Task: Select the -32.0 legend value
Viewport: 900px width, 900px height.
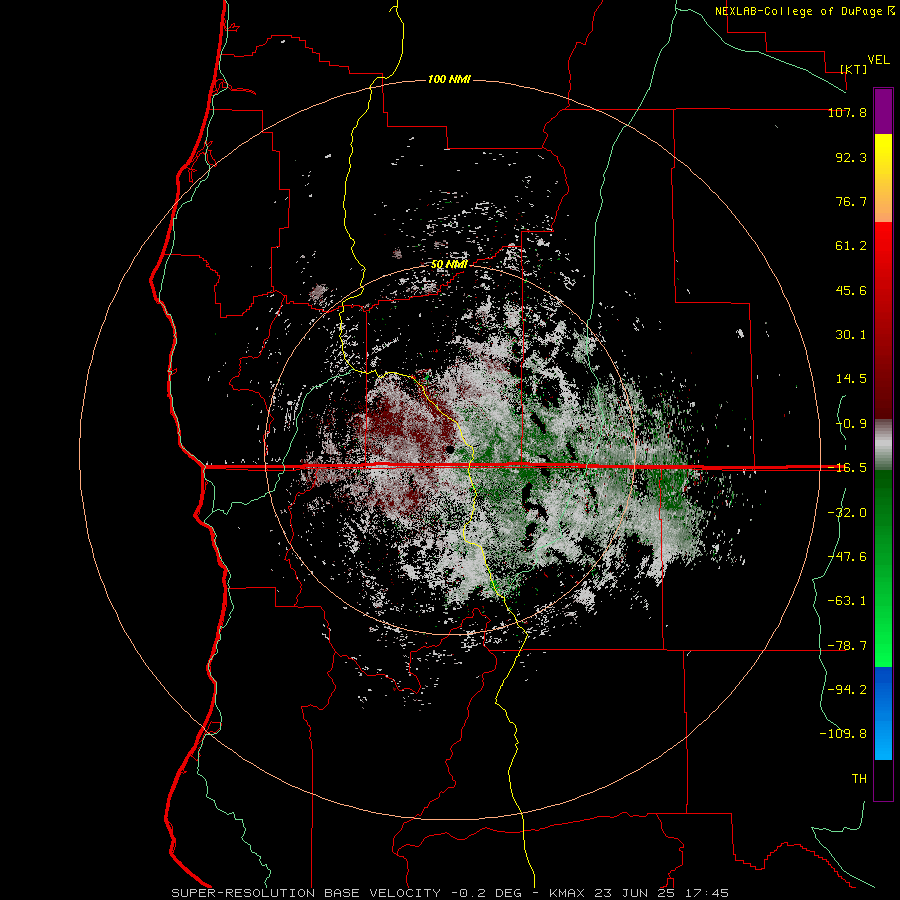Action: [847, 512]
